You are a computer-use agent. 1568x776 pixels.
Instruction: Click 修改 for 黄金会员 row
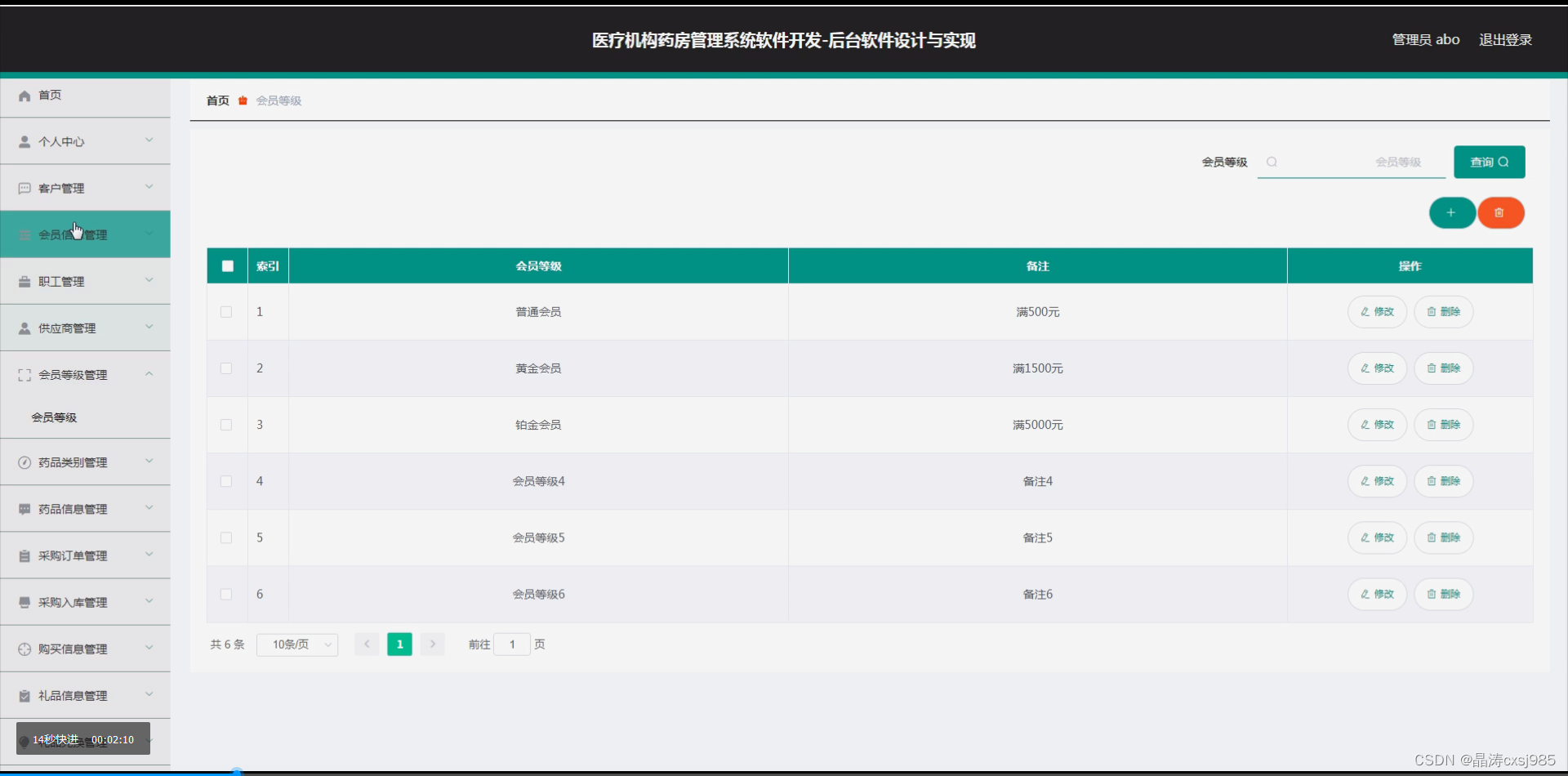click(1377, 368)
